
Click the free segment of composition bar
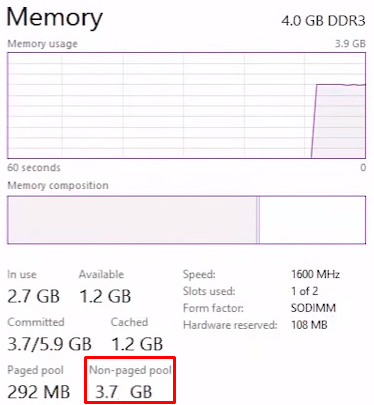pyautogui.click(x=312, y=220)
